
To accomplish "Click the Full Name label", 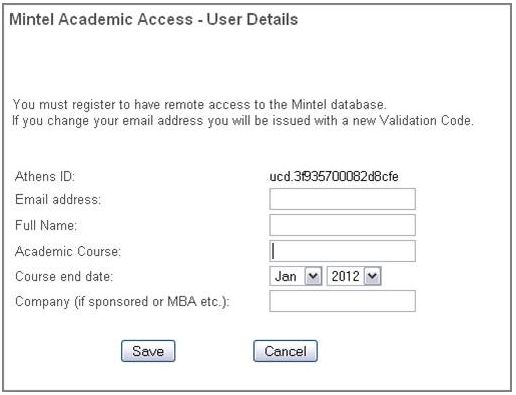I will [x=46, y=225].
